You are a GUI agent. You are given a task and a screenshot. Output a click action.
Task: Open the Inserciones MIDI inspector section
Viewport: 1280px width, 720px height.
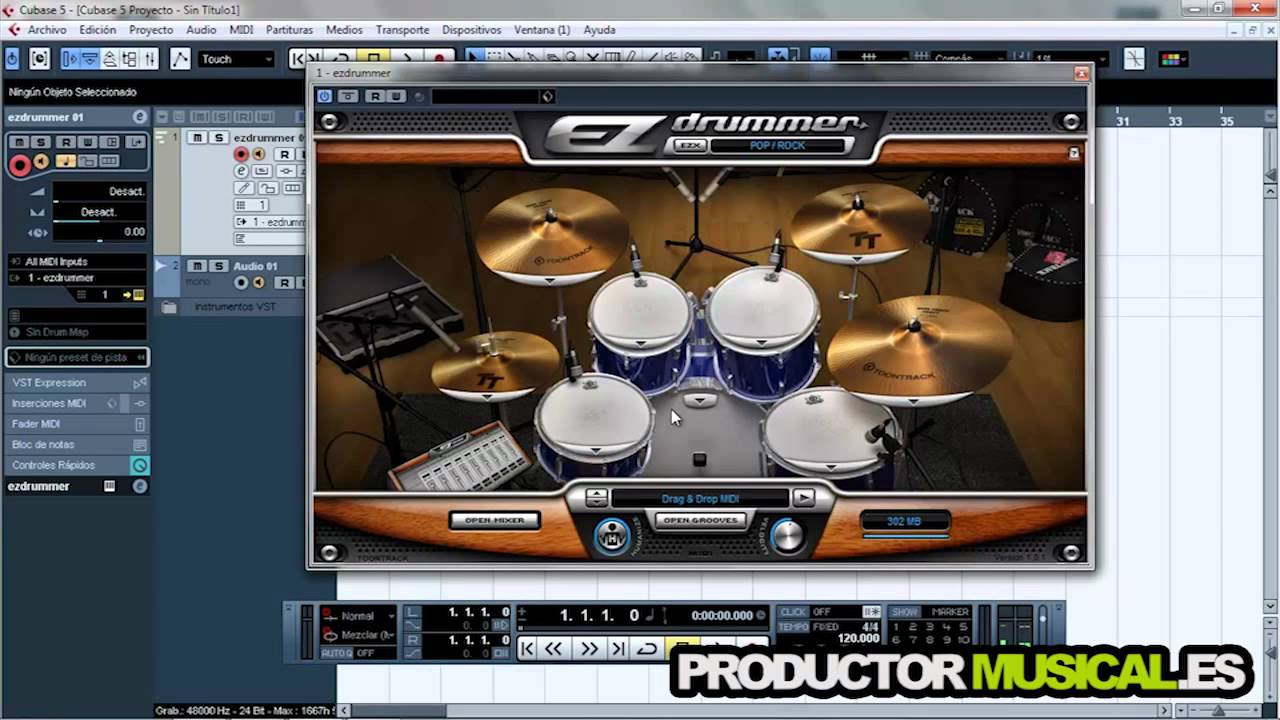point(77,403)
